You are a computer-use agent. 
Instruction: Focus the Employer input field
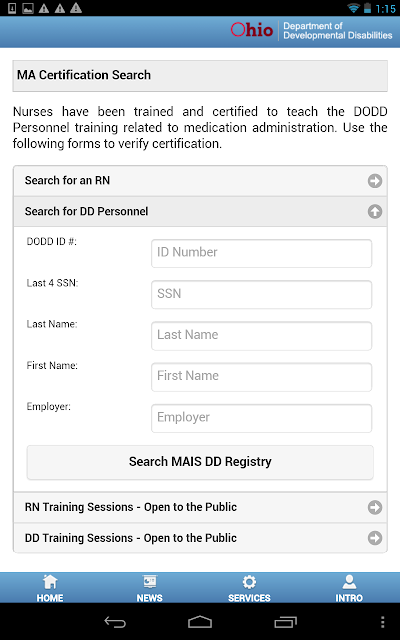[261, 418]
